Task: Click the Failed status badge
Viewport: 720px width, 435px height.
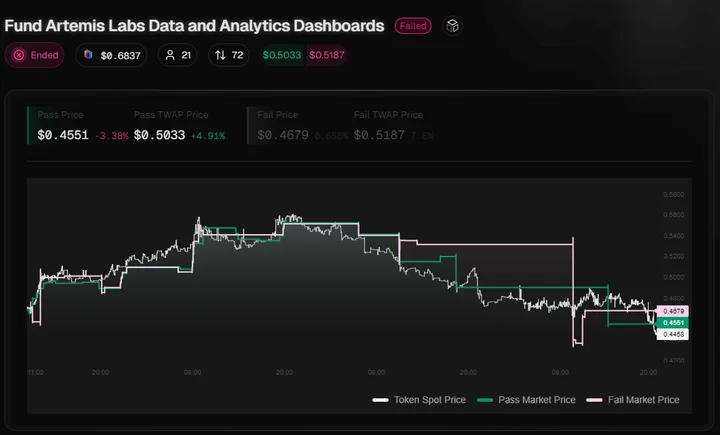Action: pyautogui.click(x=413, y=26)
